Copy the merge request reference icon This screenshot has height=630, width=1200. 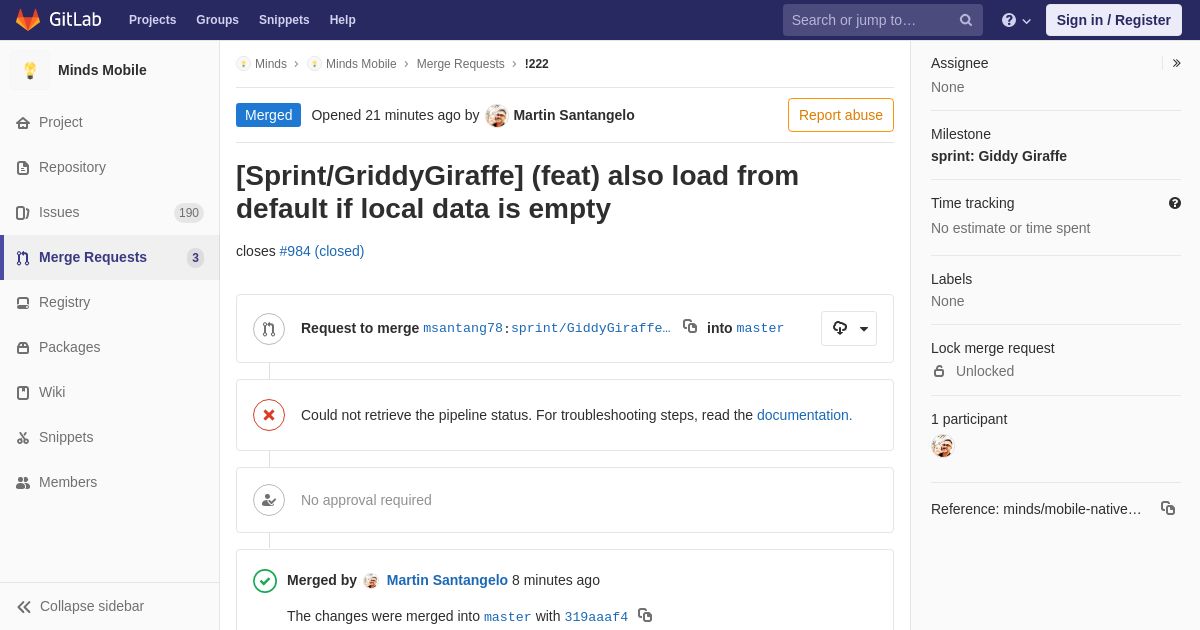click(1168, 508)
